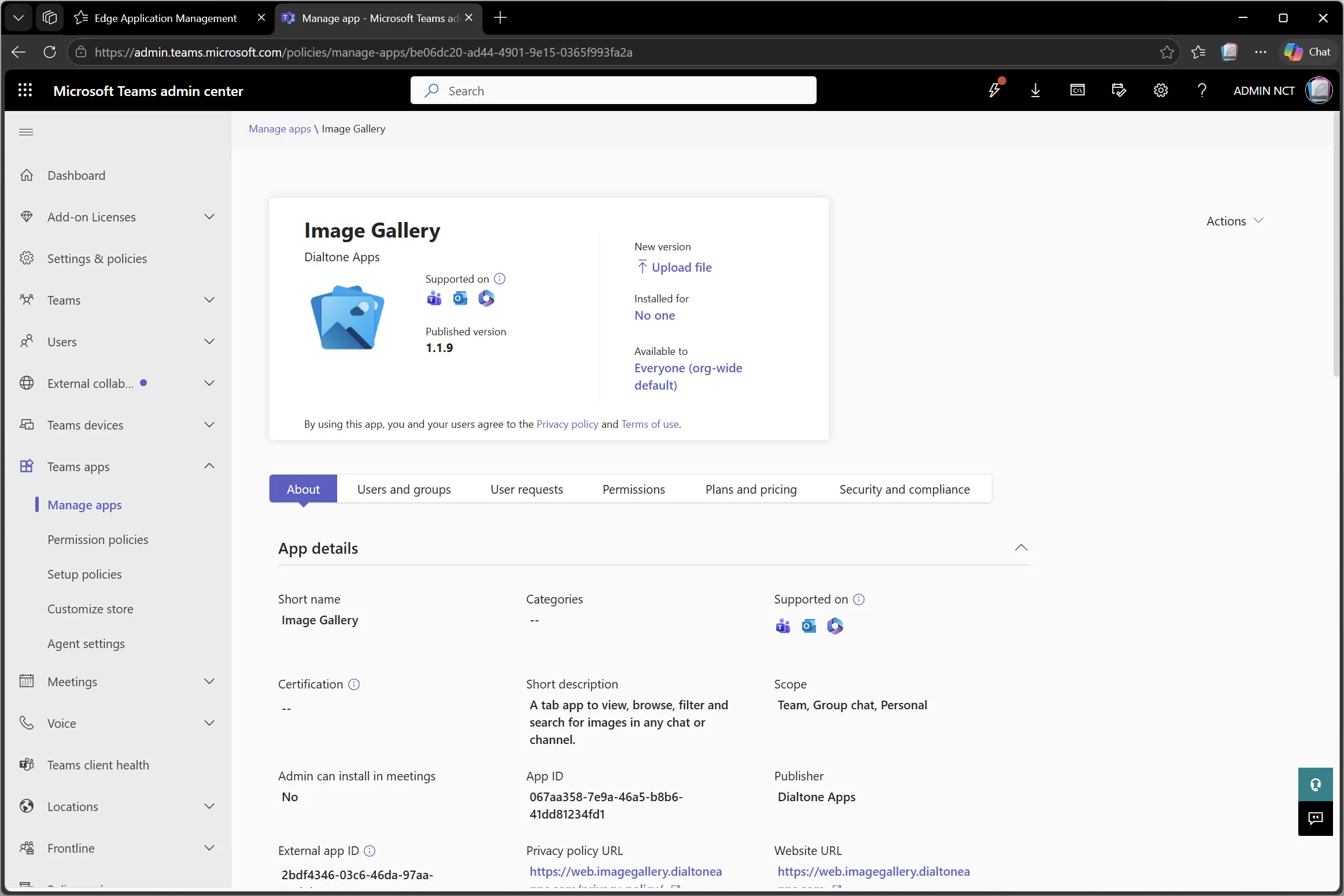This screenshot has width=1344, height=896.
Task: Open Copilot Chat button in Edge
Action: tap(1308, 52)
